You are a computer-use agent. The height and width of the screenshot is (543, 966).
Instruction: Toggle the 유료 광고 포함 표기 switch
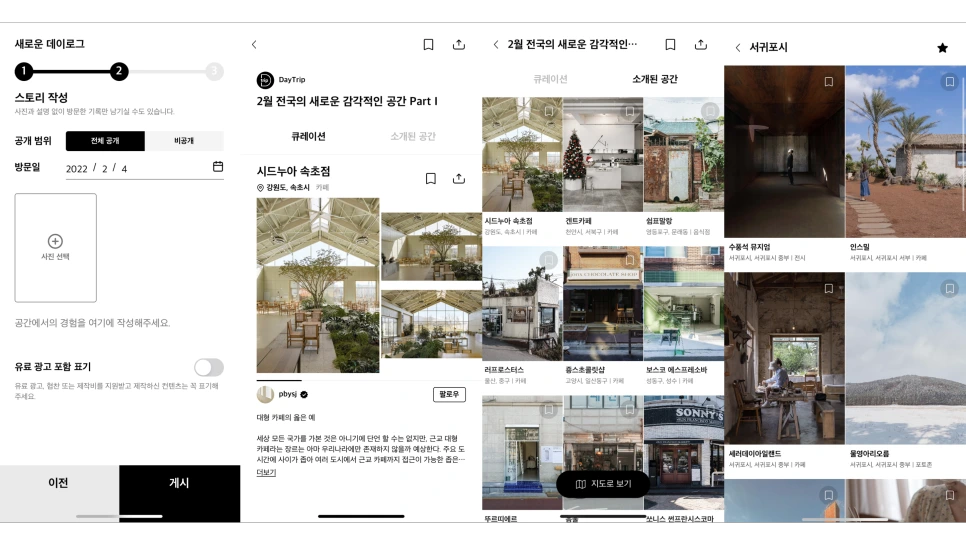click(x=209, y=367)
